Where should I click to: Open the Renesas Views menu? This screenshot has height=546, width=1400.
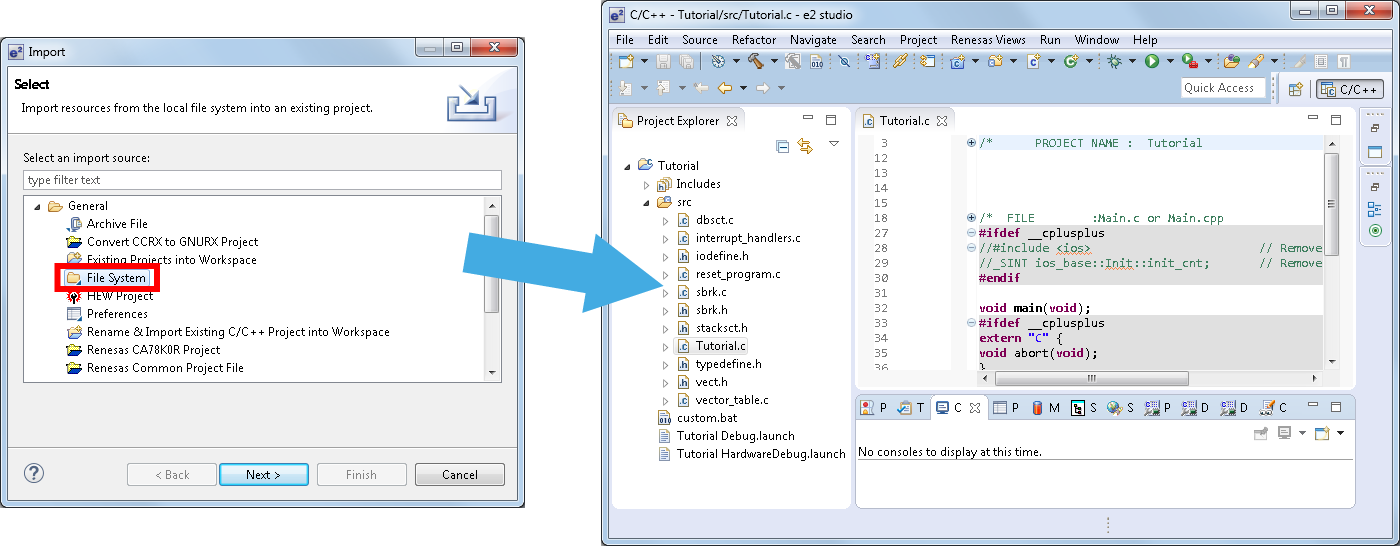988,40
